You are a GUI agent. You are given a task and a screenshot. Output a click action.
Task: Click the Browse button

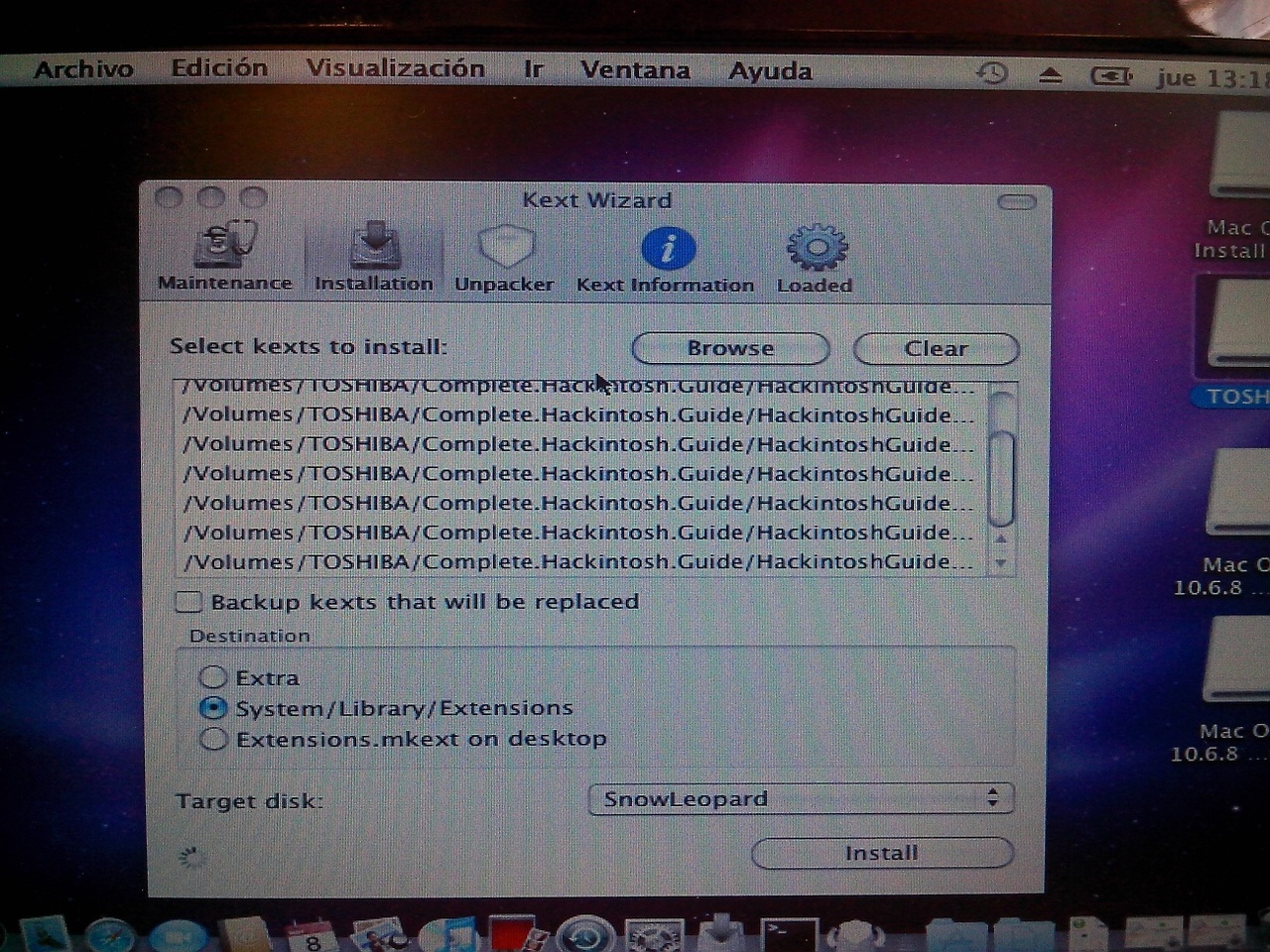coord(730,348)
